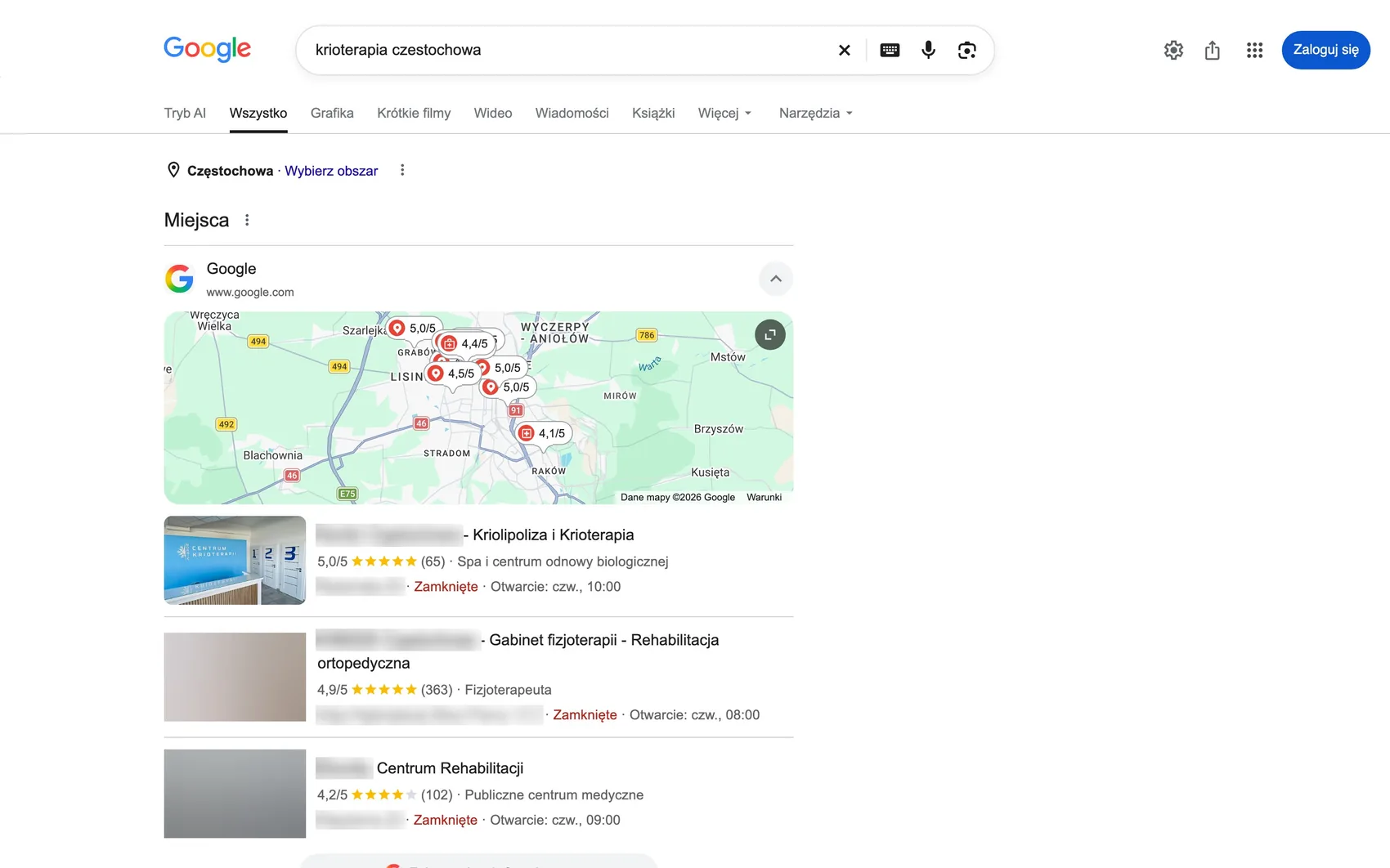Viewport: 1390px width, 868px height.
Task: Open photo thumbnail for Gabinet fizjoterapii listing
Action: point(235,677)
